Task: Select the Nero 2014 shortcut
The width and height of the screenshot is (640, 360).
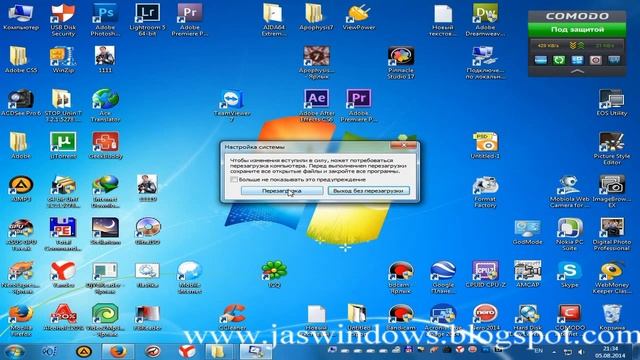Action: [x=485, y=318]
